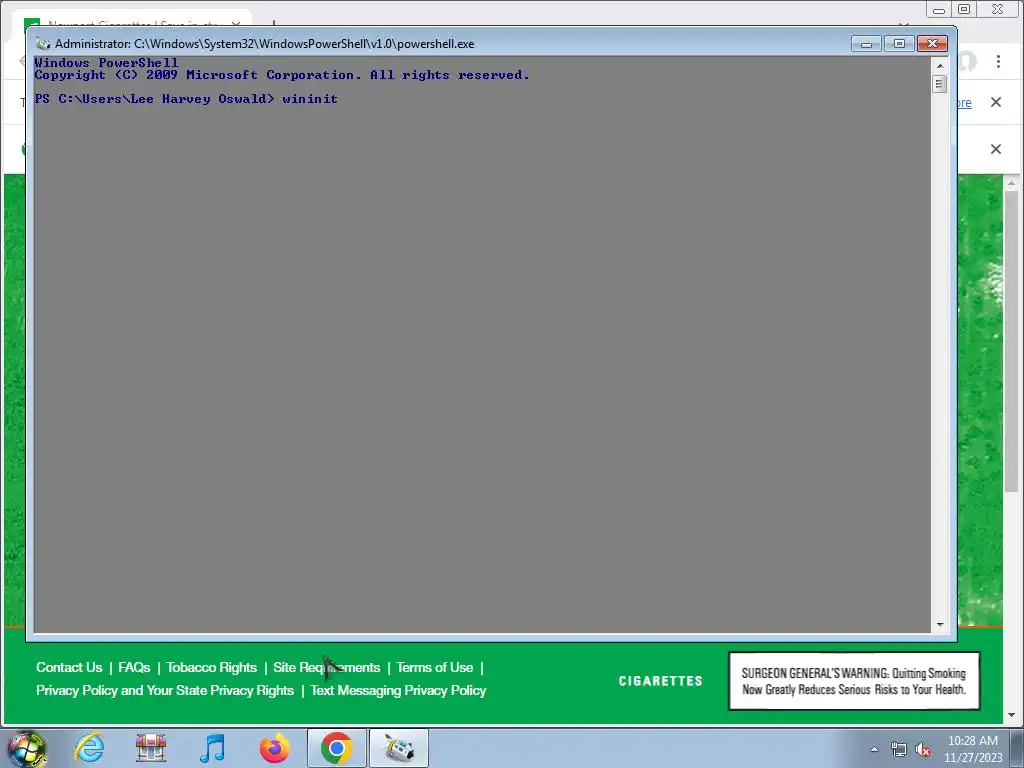Minimize the Chrome window
1024x768 pixels.
point(938,10)
